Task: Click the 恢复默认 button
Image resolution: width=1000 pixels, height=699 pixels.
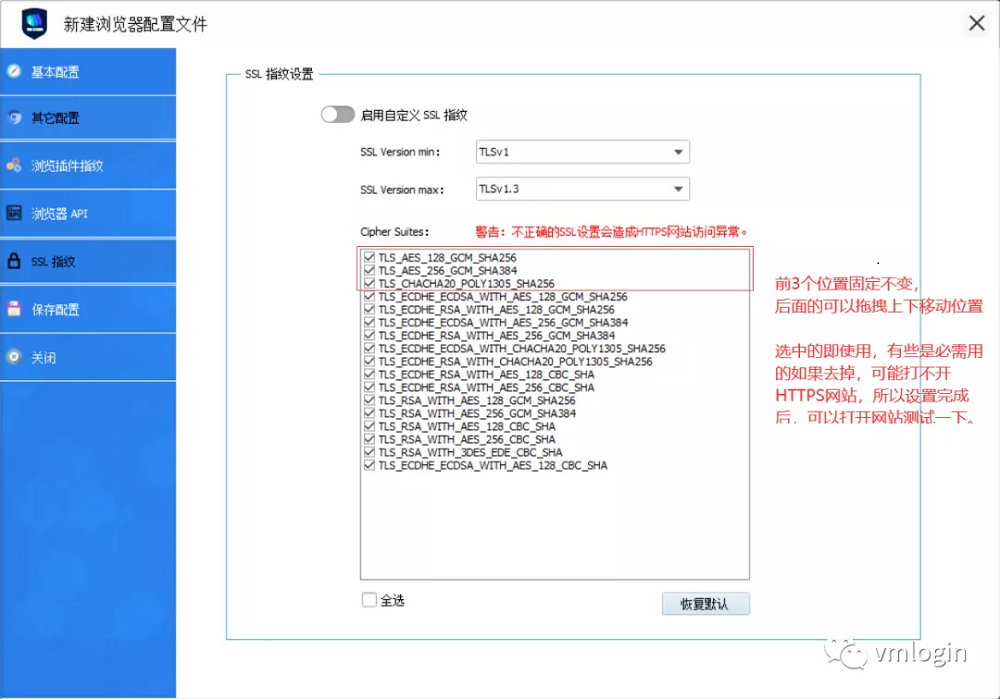Action: pyautogui.click(x=705, y=603)
